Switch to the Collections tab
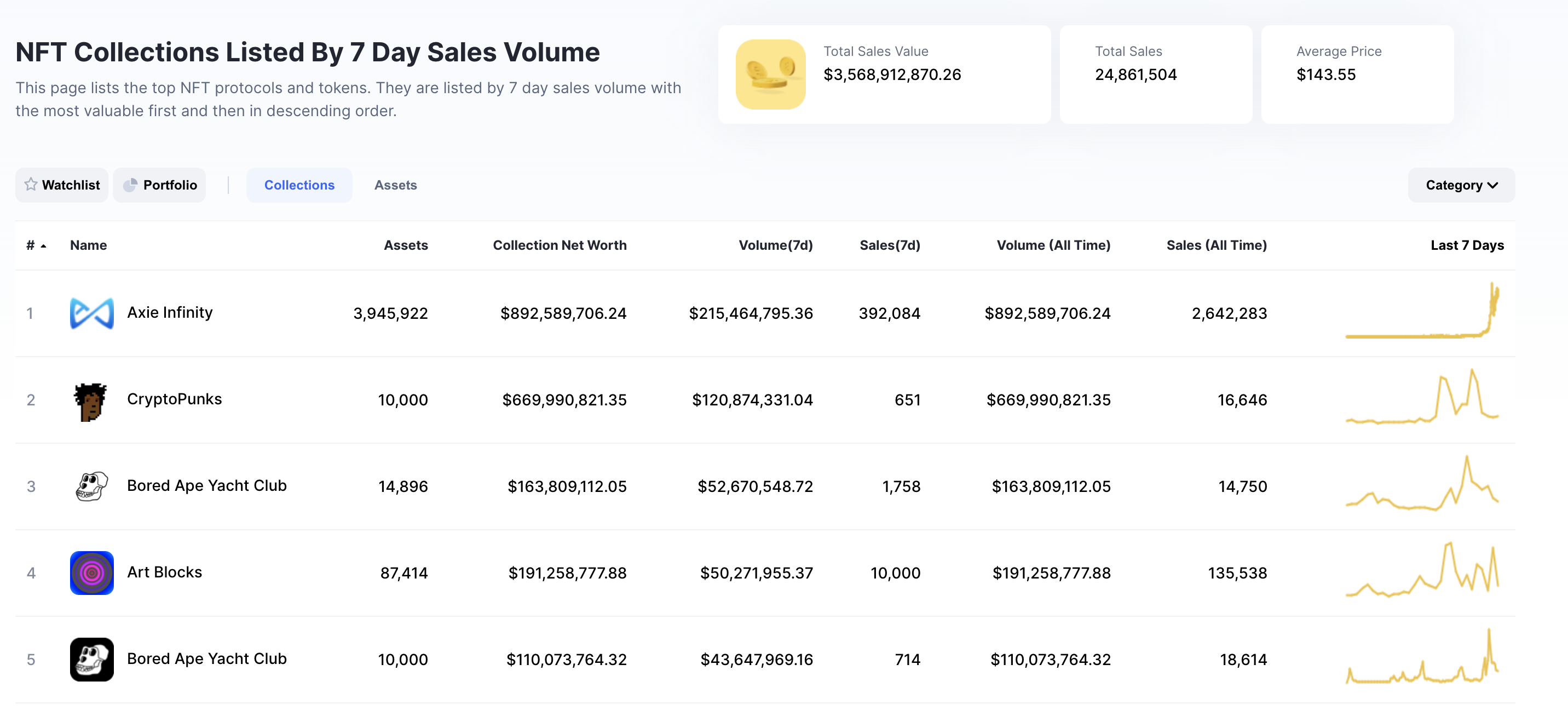This screenshot has width=1568, height=710. click(x=299, y=185)
